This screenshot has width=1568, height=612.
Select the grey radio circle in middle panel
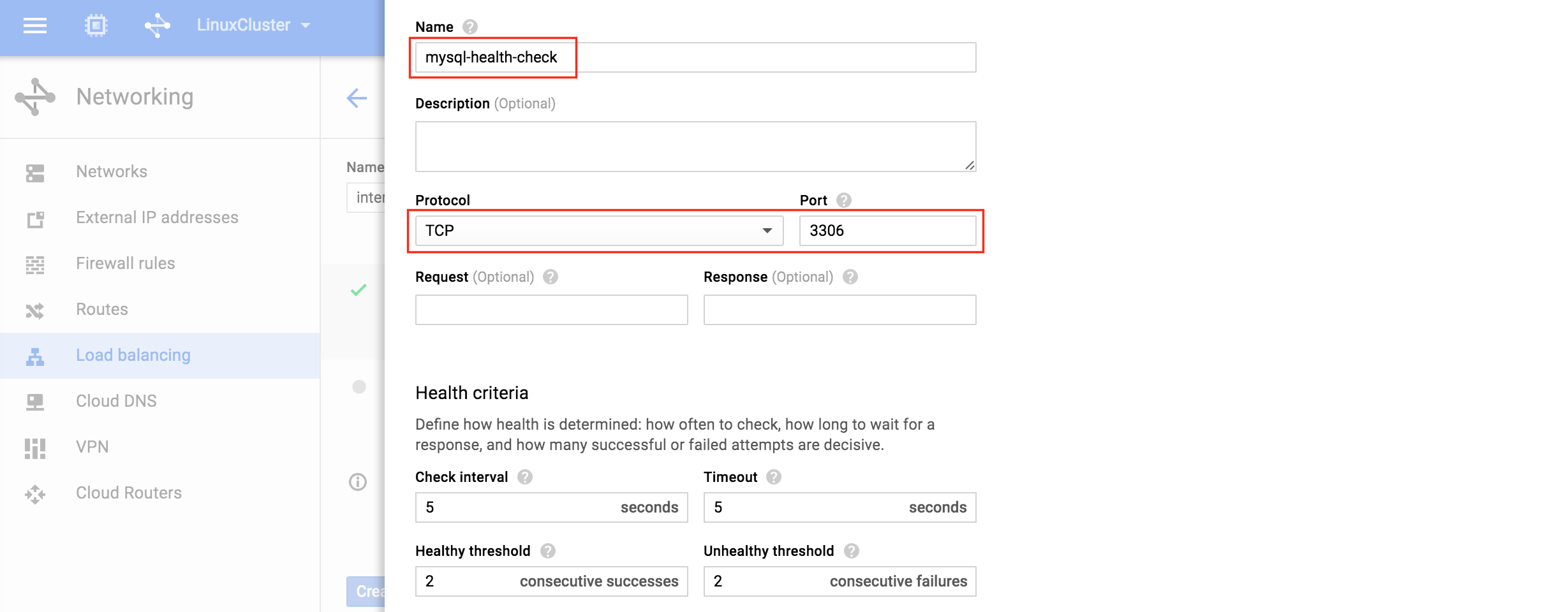coord(359,387)
